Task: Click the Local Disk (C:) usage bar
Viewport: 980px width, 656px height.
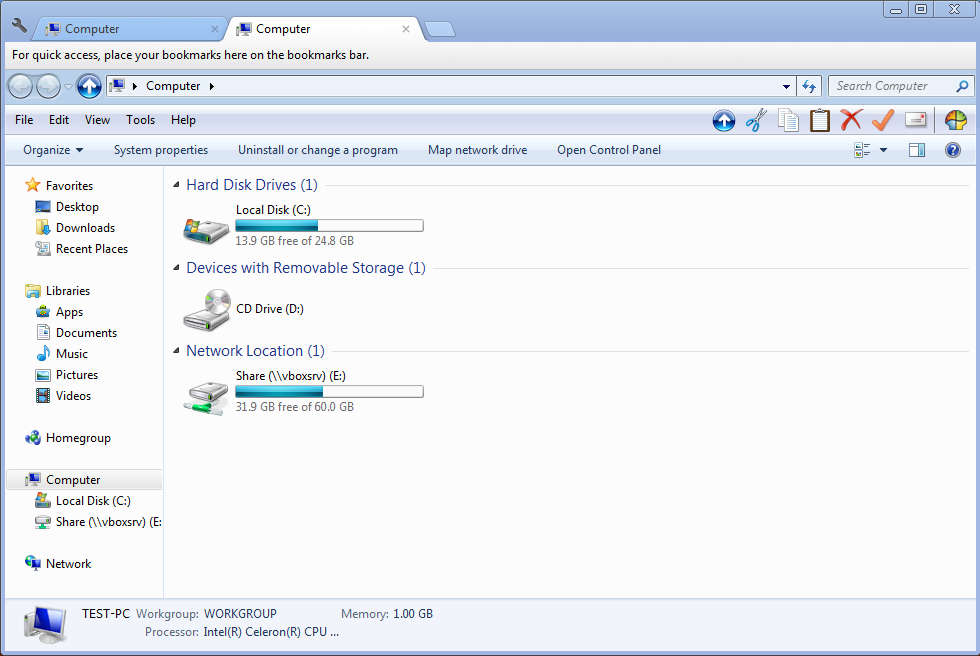Action: point(329,226)
